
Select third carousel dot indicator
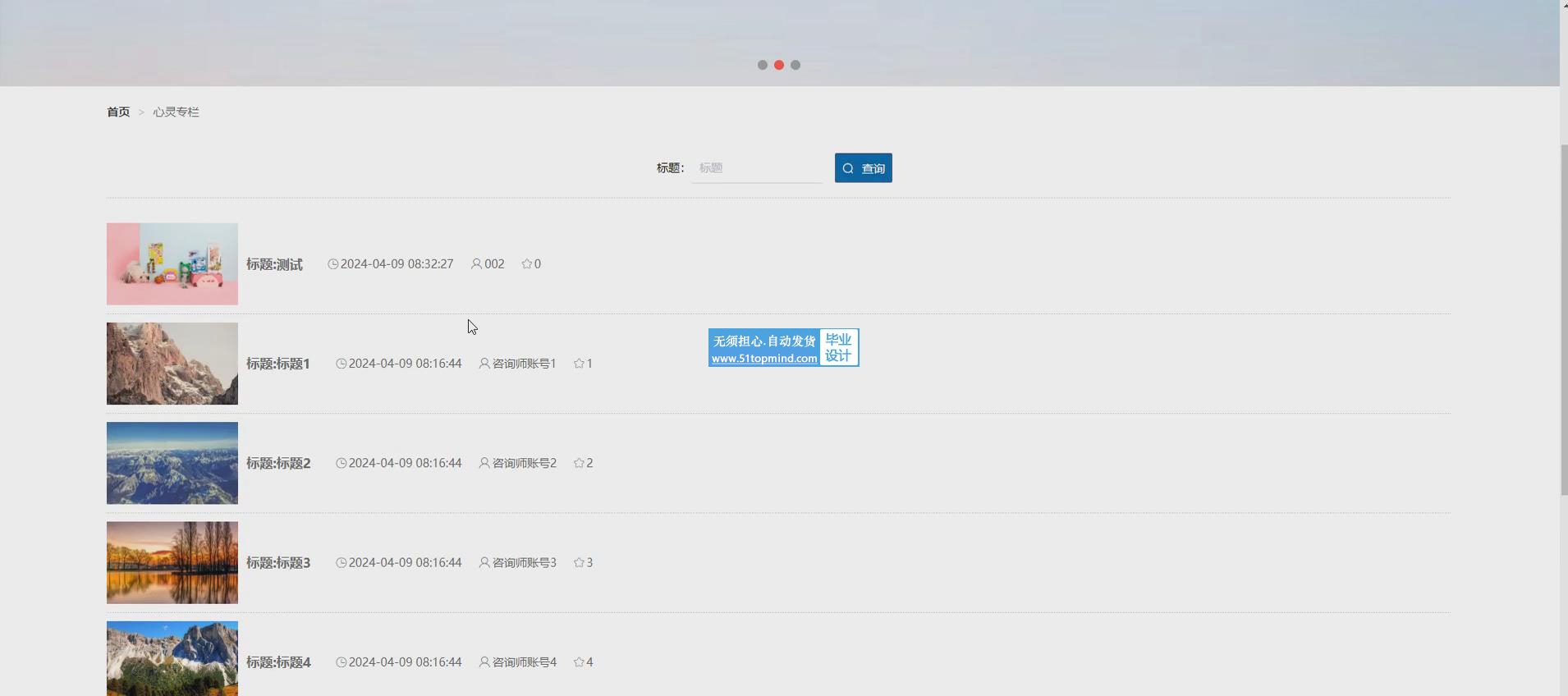795,65
